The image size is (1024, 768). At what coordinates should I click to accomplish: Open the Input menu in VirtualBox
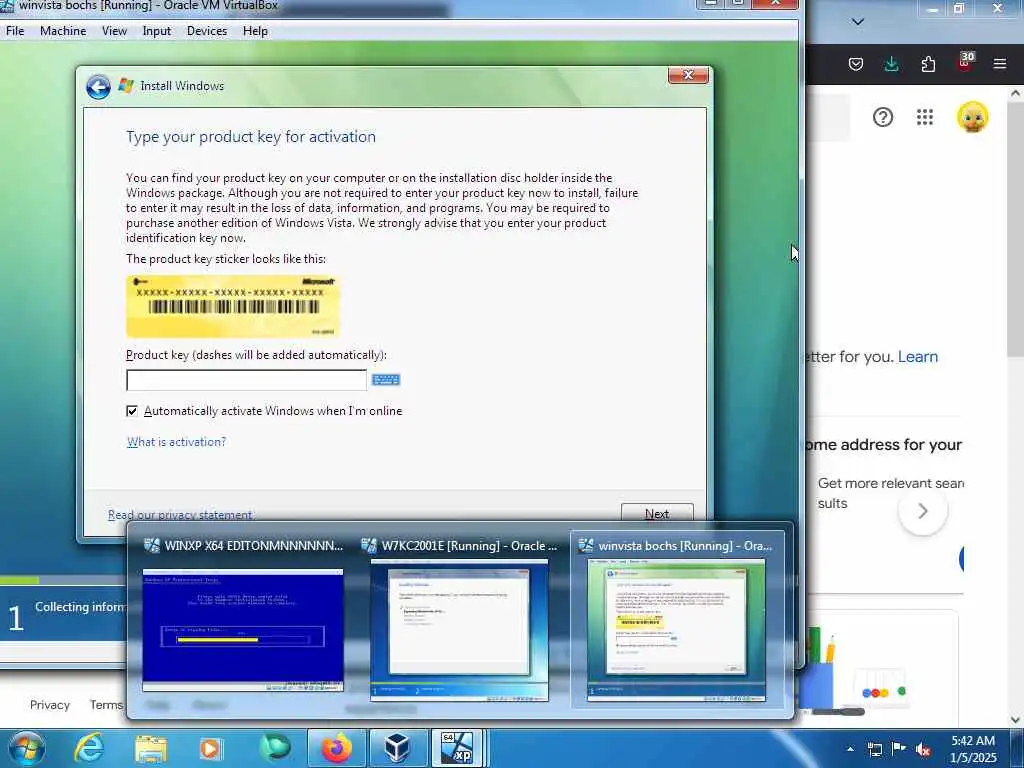point(157,31)
